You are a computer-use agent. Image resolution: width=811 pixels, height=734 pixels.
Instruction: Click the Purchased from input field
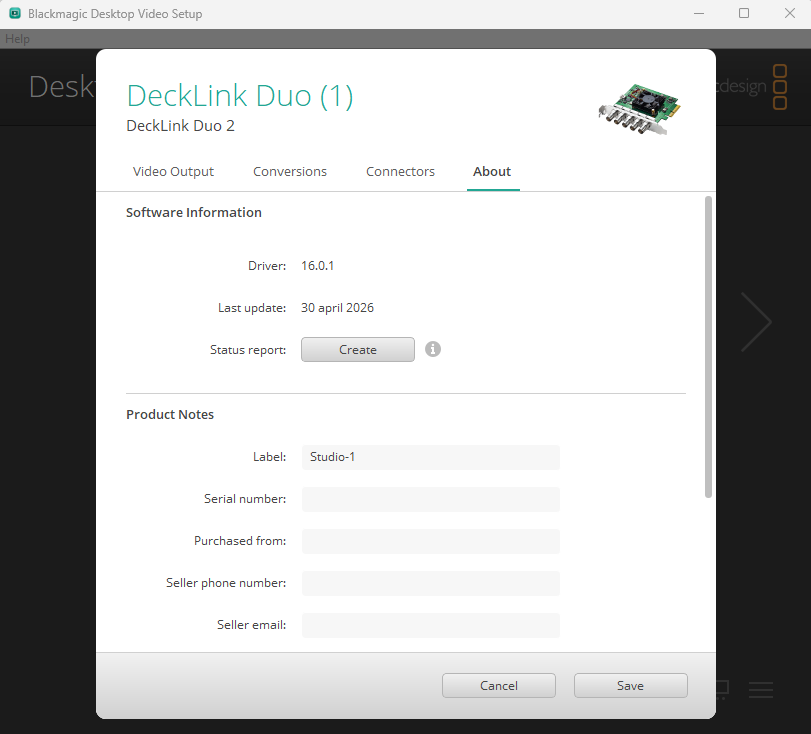431,541
